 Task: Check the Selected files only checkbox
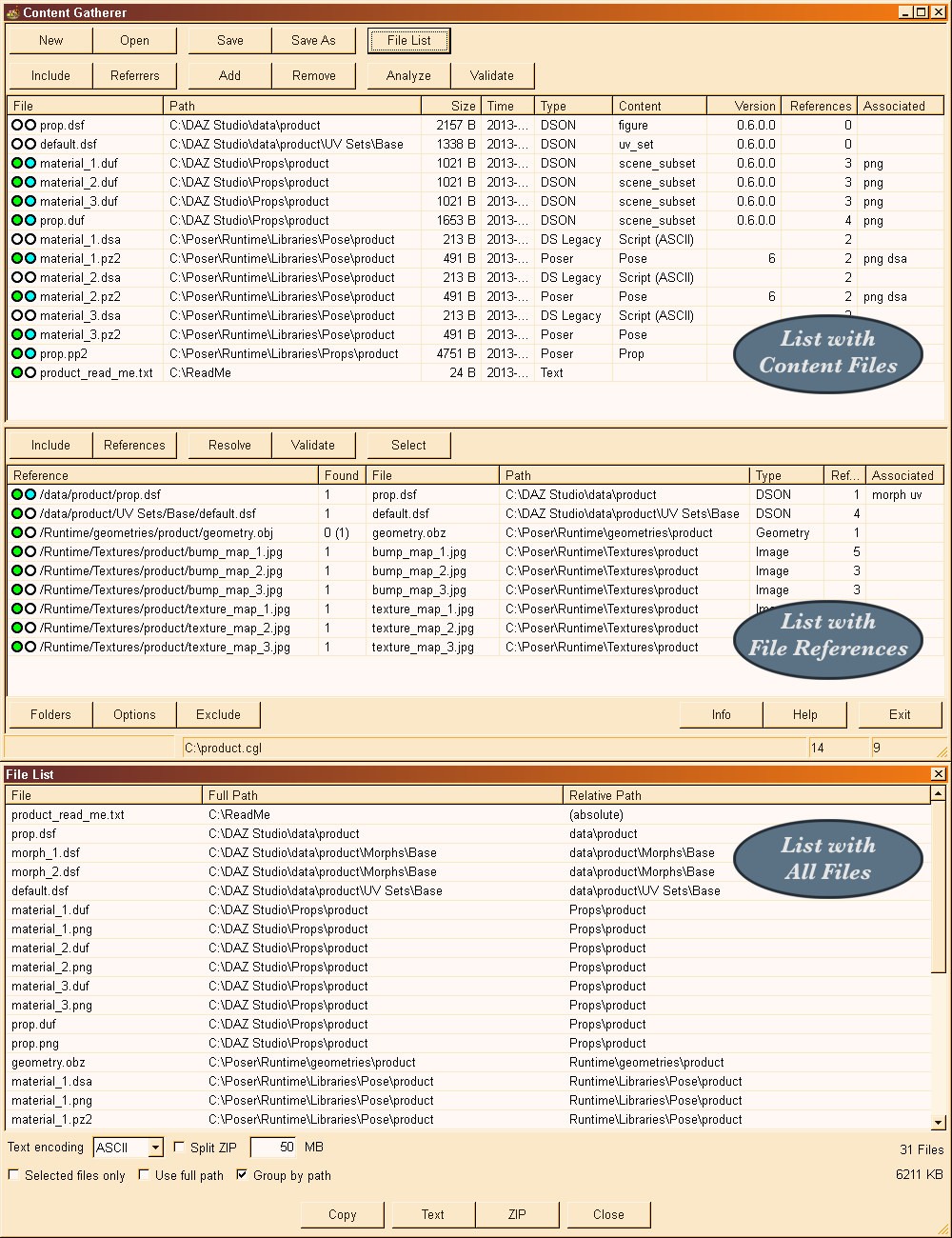[x=13, y=1175]
